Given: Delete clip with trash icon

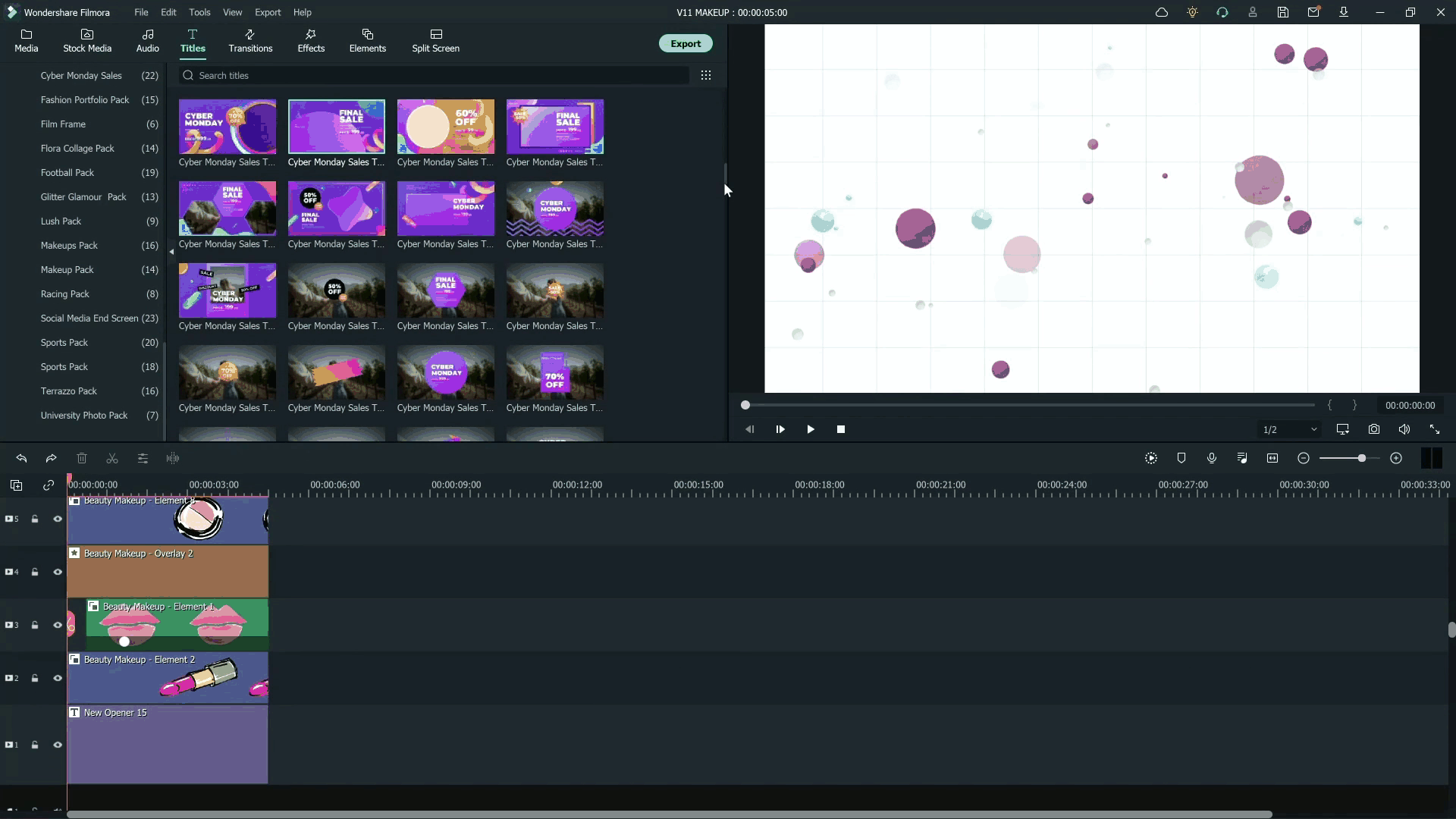Looking at the screenshot, I should coord(82,459).
